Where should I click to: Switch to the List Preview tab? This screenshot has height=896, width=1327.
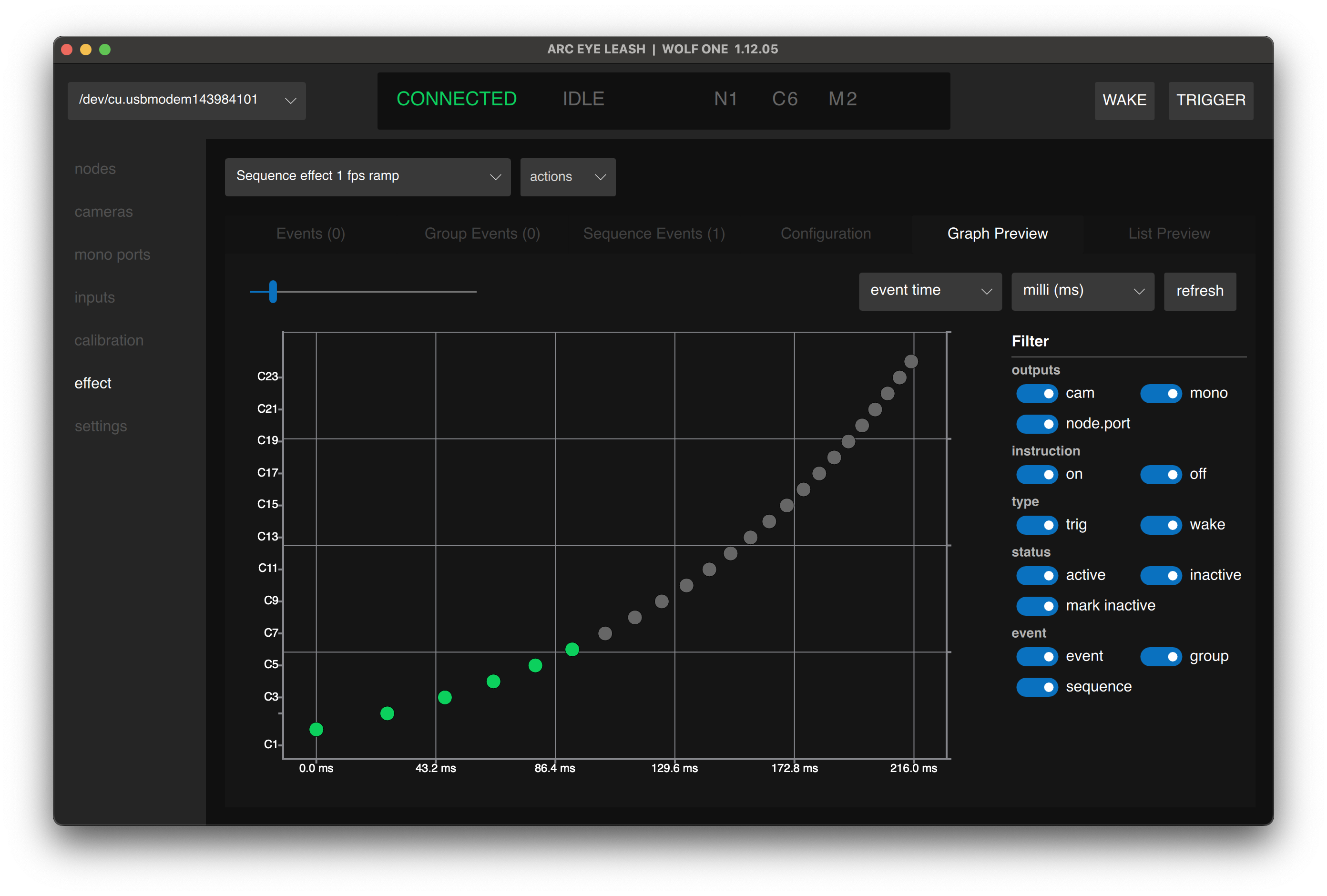pyautogui.click(x=1168, y=234)
